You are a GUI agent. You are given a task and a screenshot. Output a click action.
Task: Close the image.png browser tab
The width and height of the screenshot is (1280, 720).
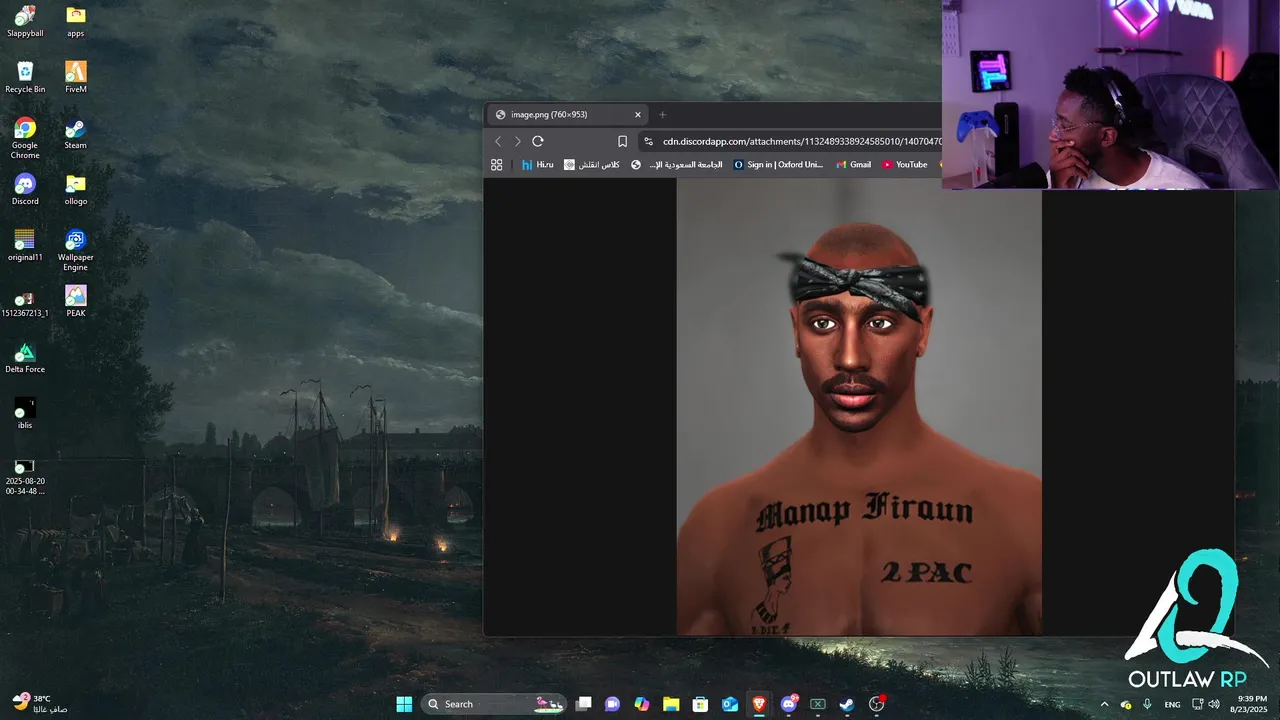638,114
